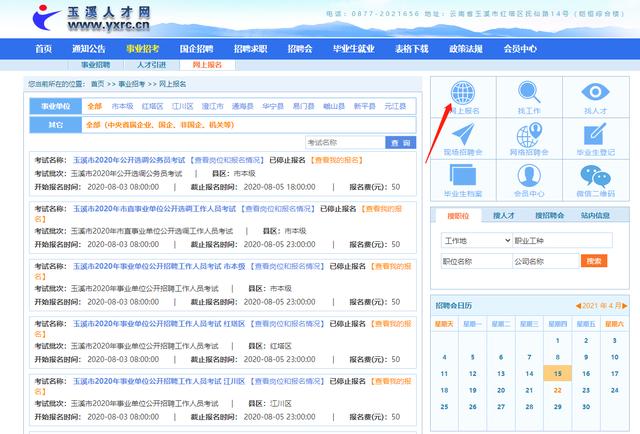Open 首页 in the main navigation

point(43,49)
